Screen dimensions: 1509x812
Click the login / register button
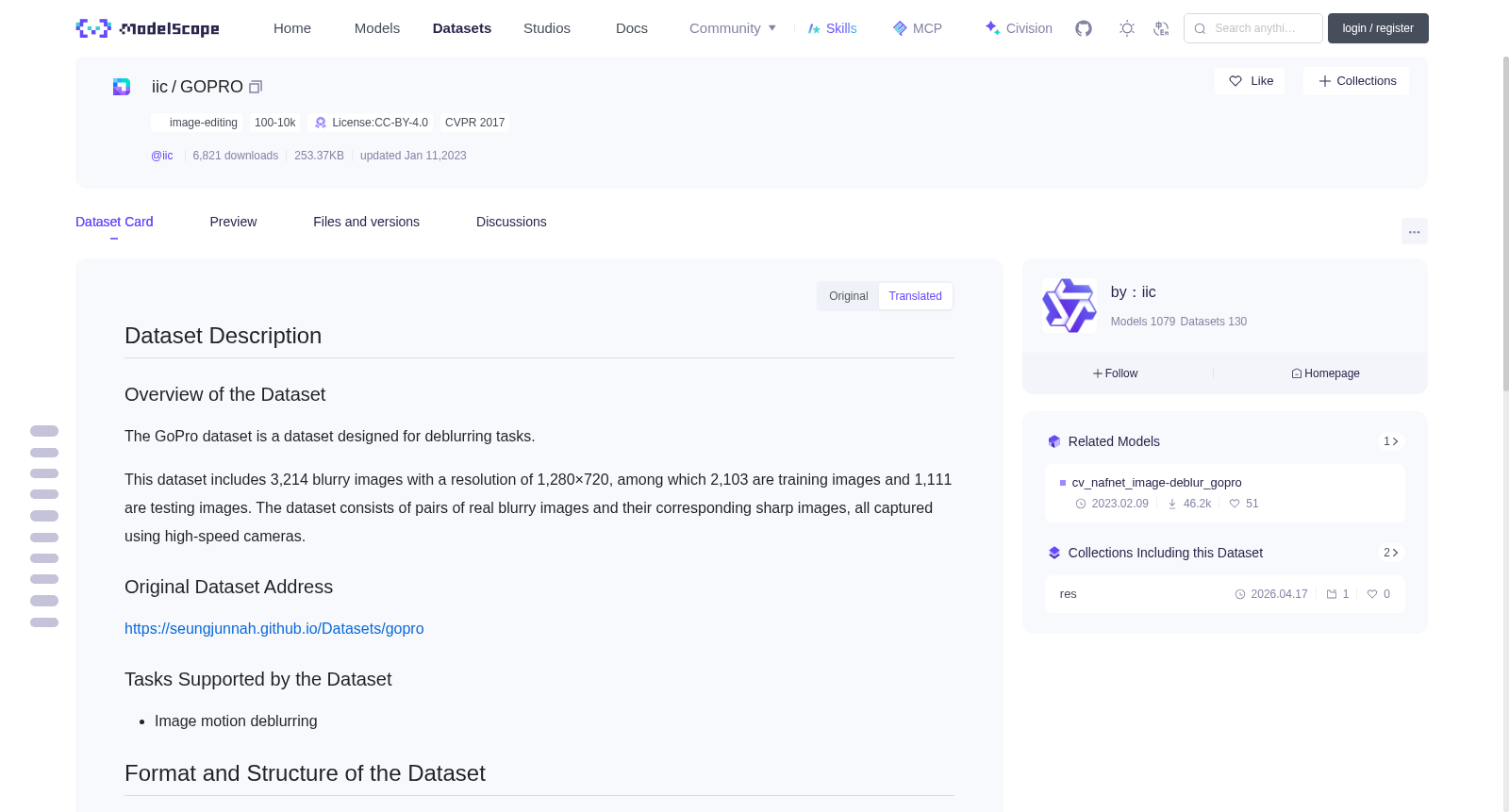click(x=1378, y=28)
